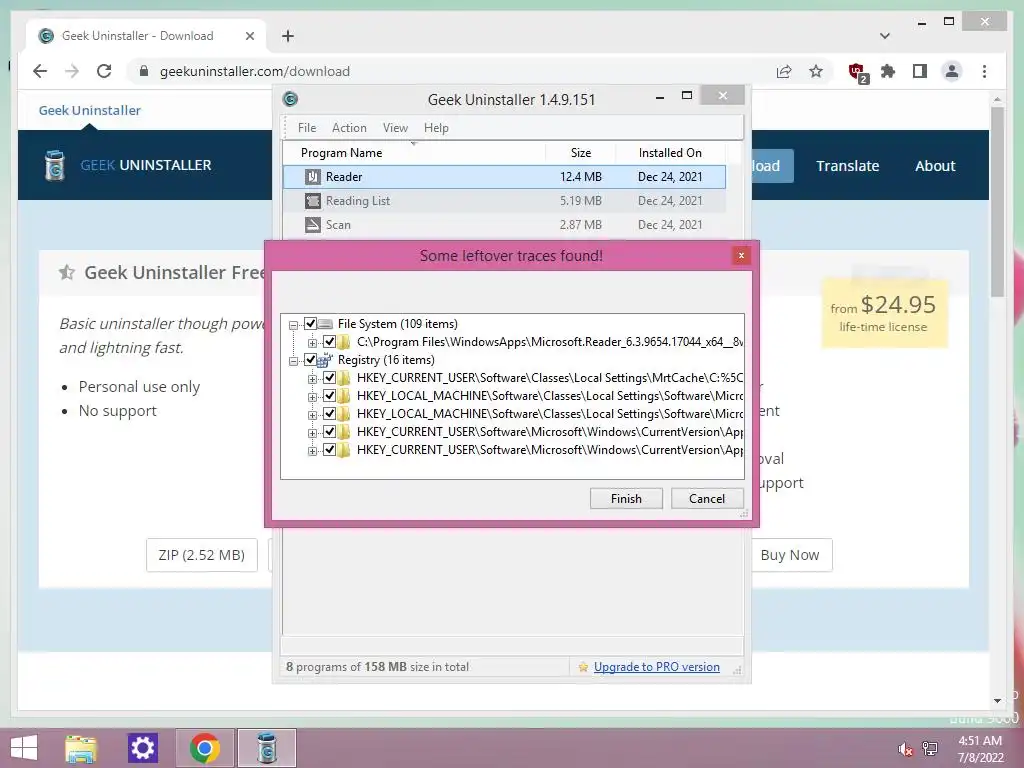This screenshot has width=1024, height=768.
Task: Click the Geek Uninstaller window title icon
Action: (290, 99)
